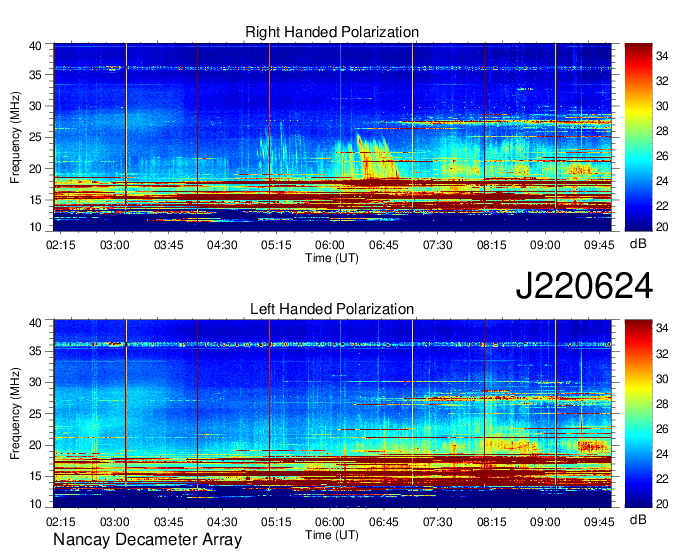Click the 35 MHz tick on the Right Handed plot axis
Screen dimensions: 680x552
click(35, 75)
